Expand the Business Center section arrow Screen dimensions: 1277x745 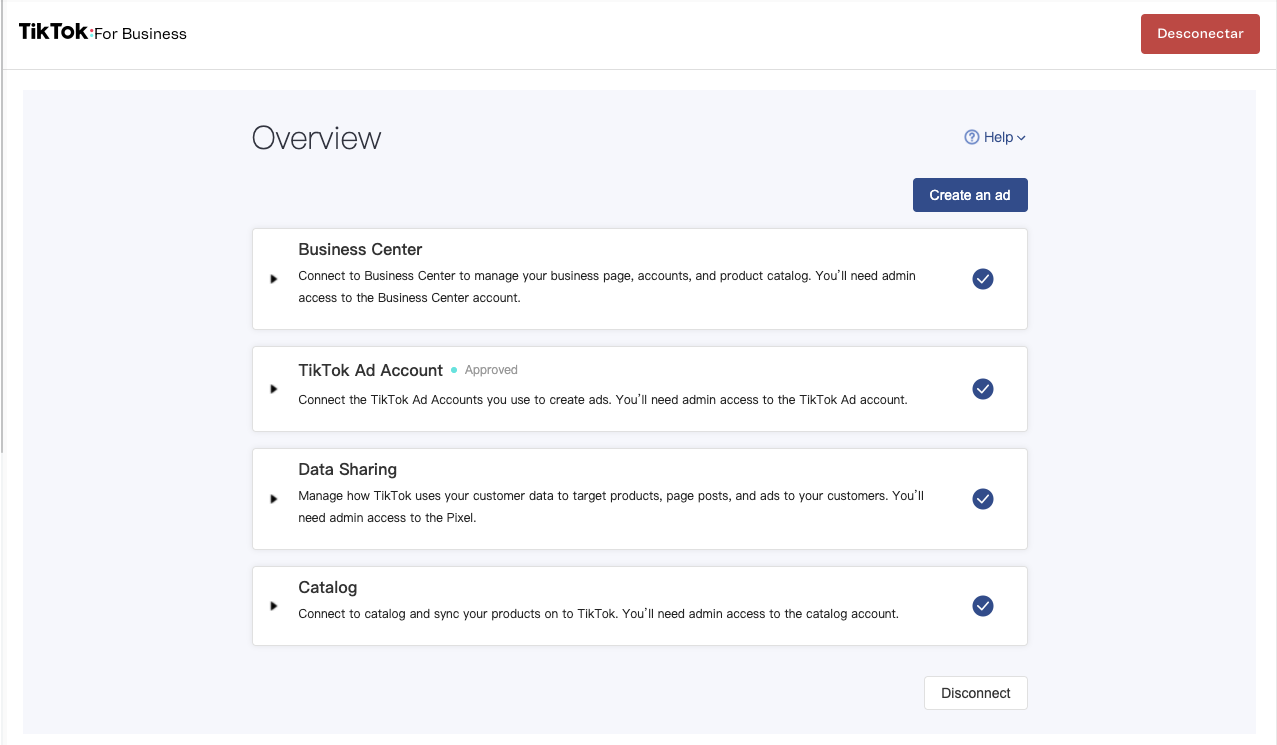click(274, 279)
